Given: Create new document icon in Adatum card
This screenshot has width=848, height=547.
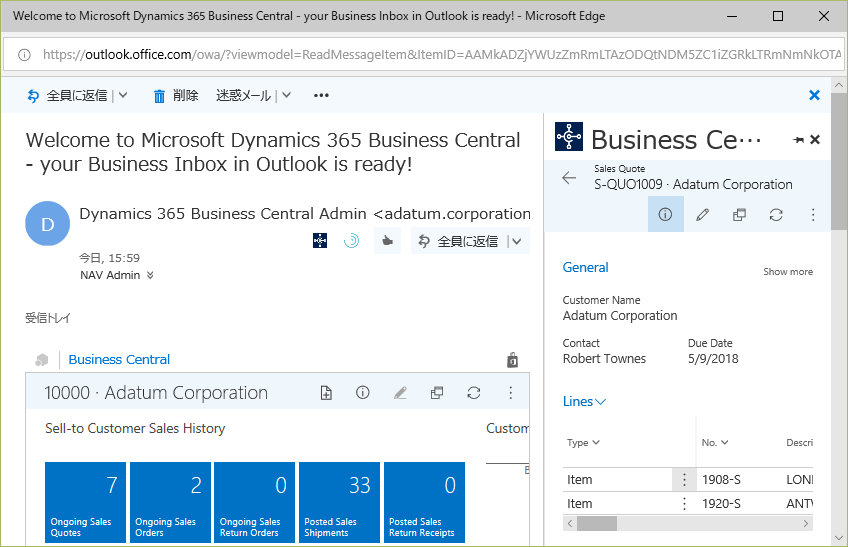Looking at the screenshot, I should (x=326, y=393).
